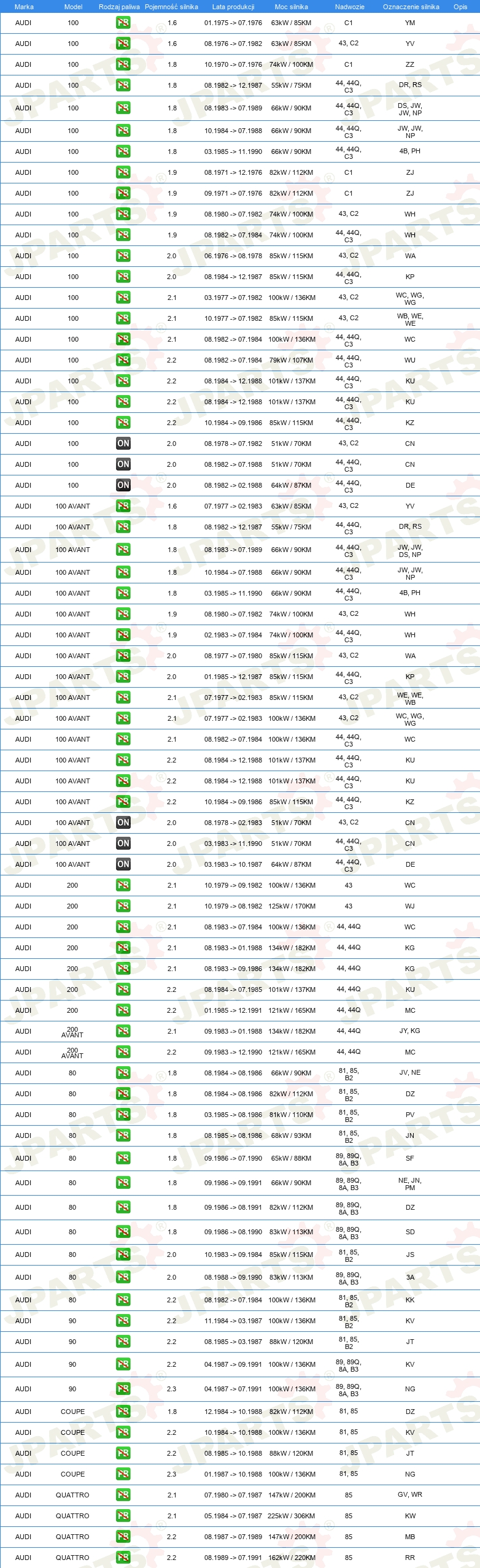
Task: Click the petrol icon in the ZZ engine row
Action: [123, 64]
